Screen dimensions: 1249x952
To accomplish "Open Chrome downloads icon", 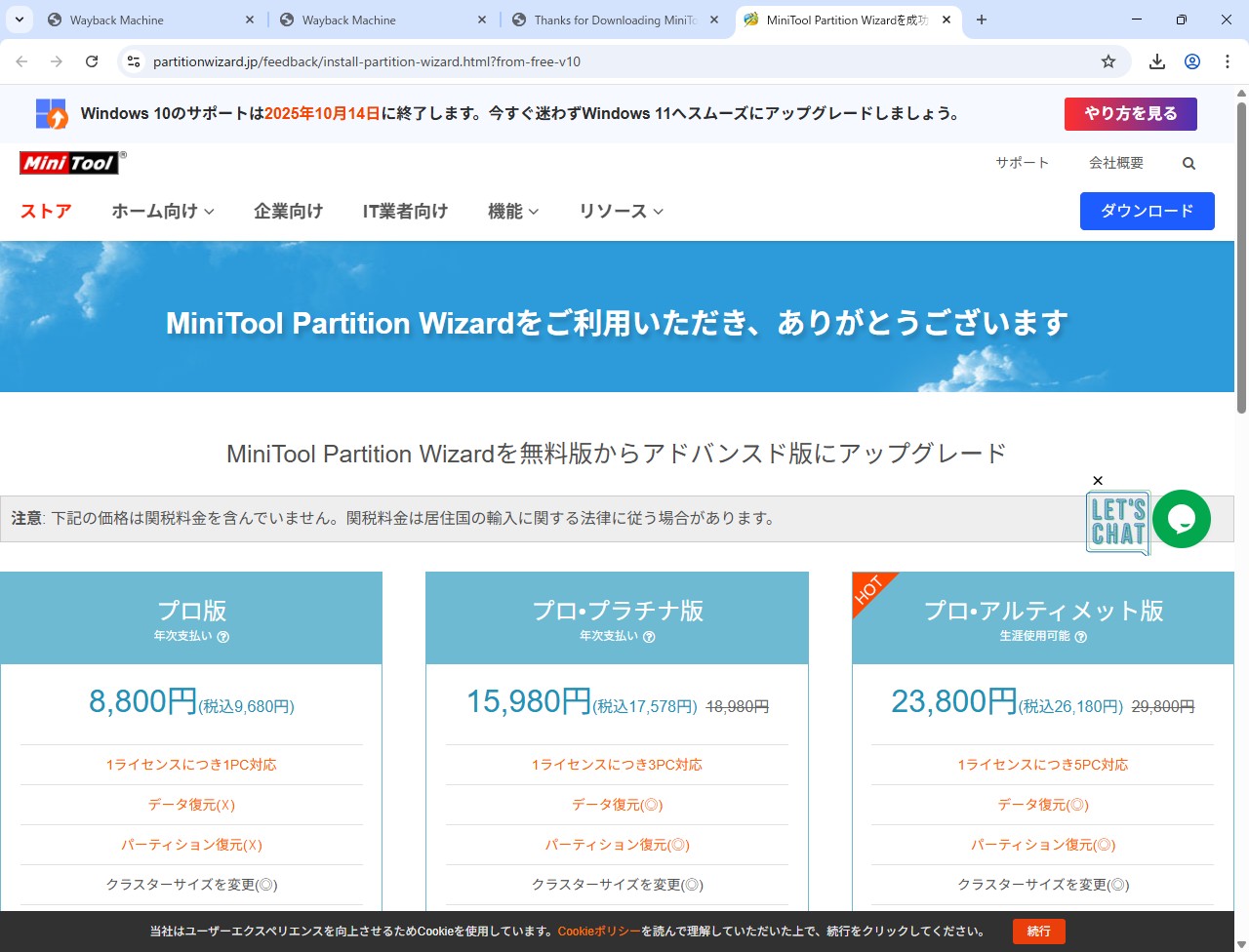I will pos(1157,61).
